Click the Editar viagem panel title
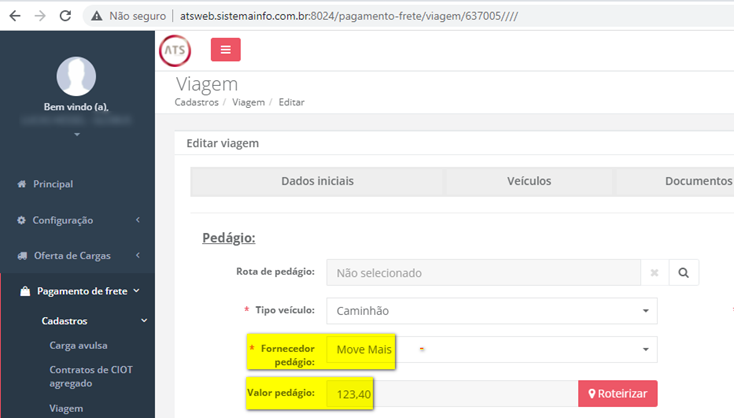 coord(222,143)
